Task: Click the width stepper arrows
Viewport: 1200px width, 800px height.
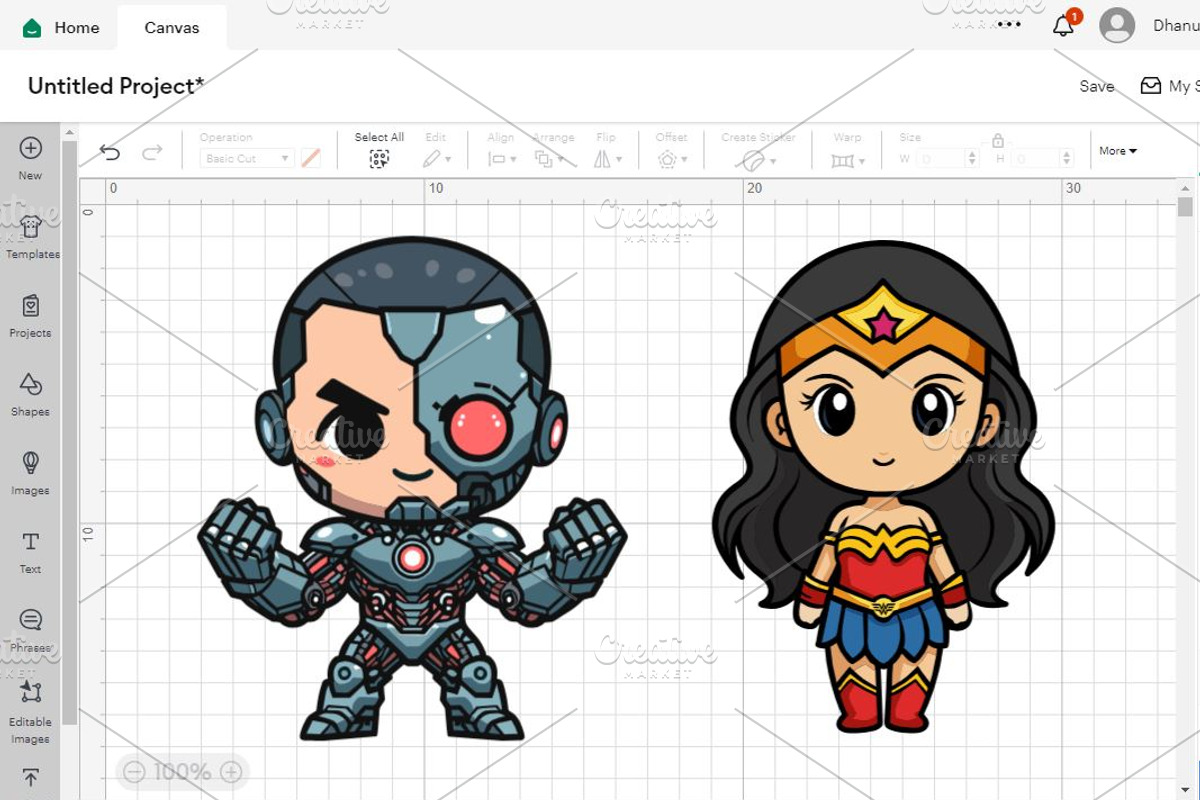Action: (971, 158)
